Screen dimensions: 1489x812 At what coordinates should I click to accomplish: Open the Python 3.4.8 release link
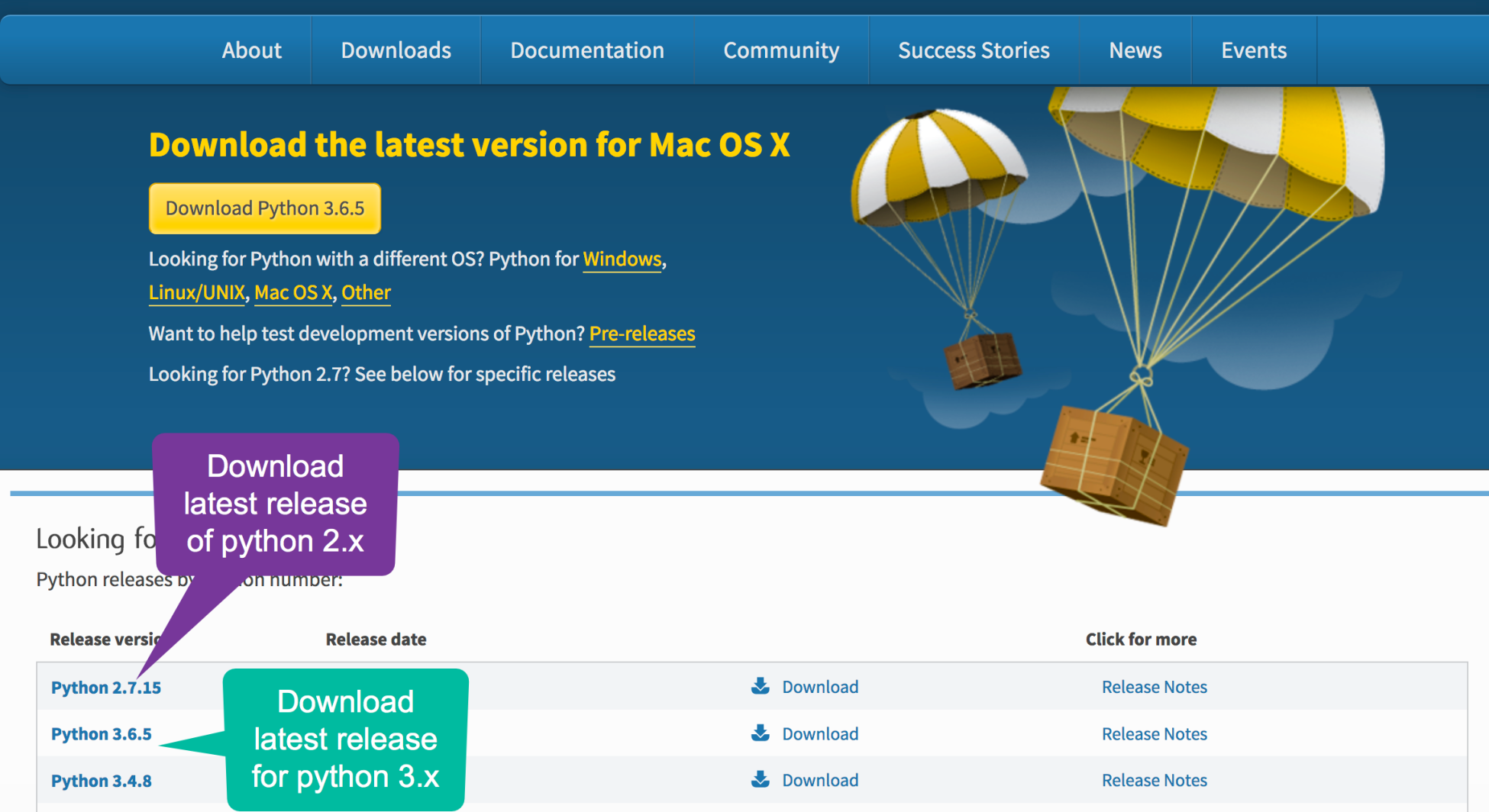(x=102, y=781)
